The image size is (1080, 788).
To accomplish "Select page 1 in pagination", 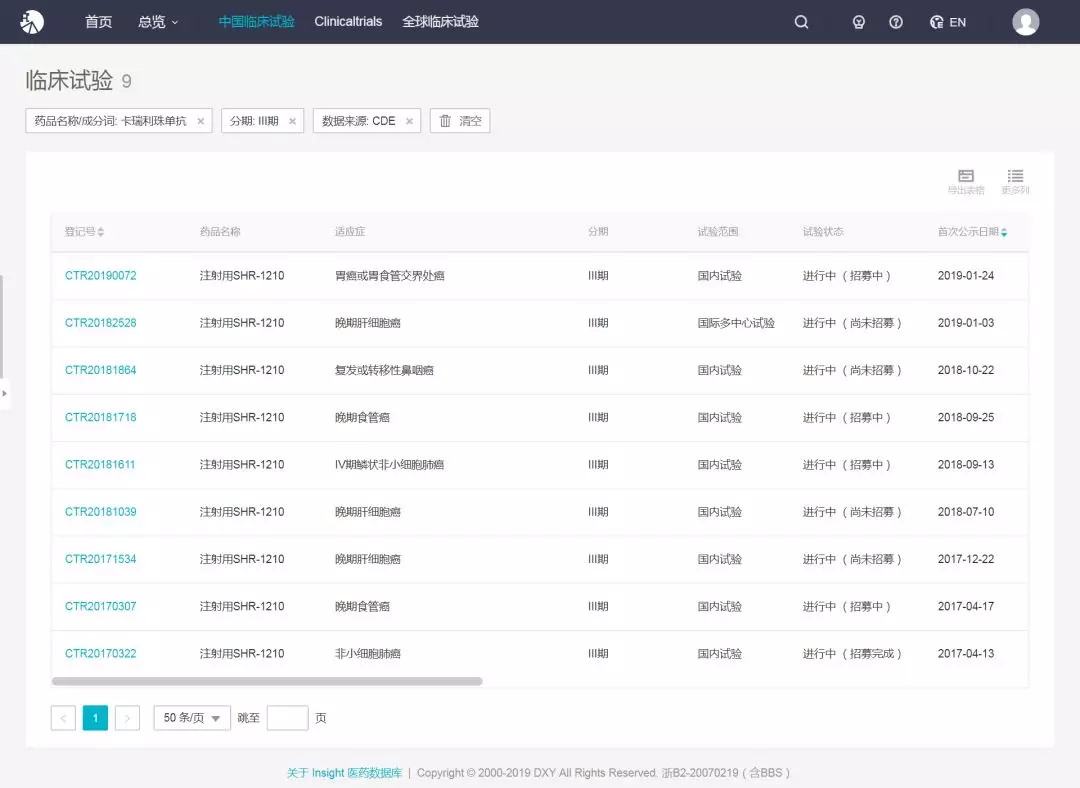I will click(95, 718).
